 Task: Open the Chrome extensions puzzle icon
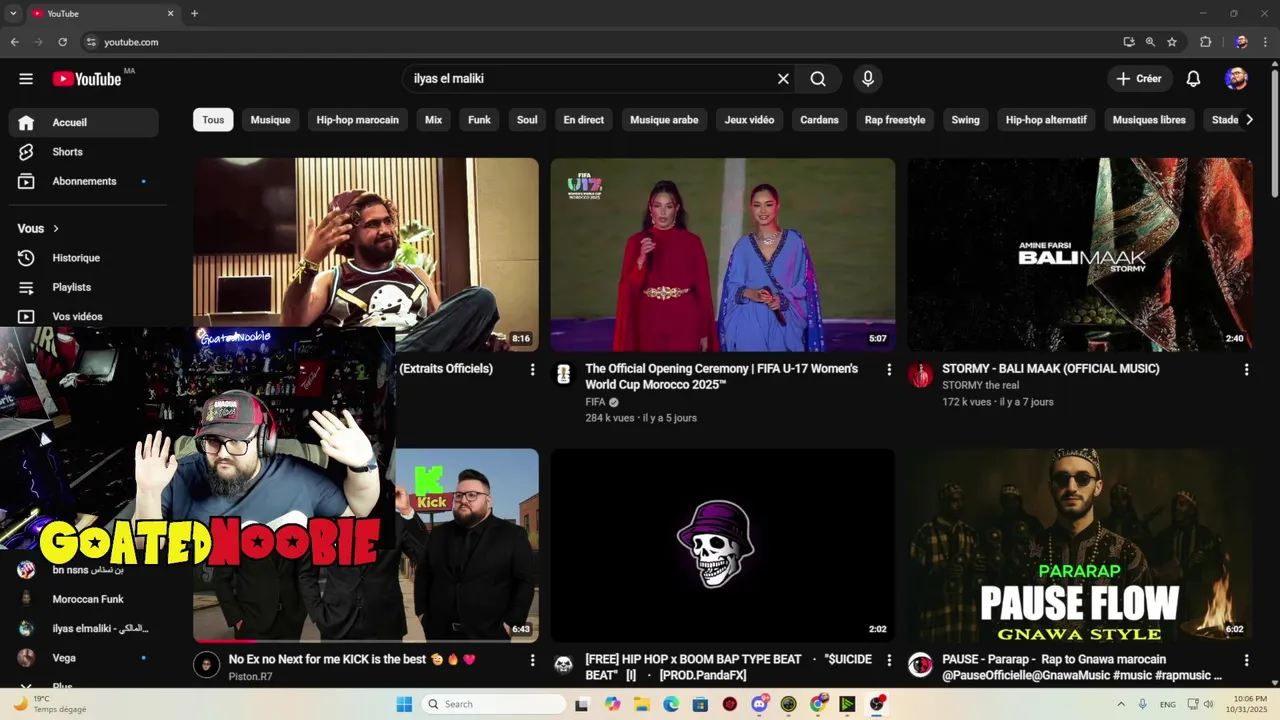coord(1205,42)
